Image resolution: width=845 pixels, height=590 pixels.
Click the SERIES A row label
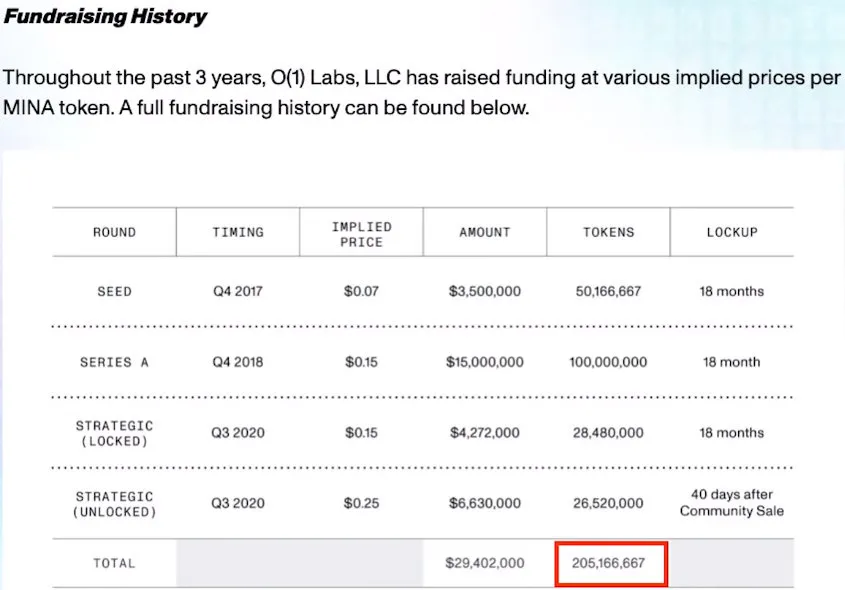tap(114, 362)
